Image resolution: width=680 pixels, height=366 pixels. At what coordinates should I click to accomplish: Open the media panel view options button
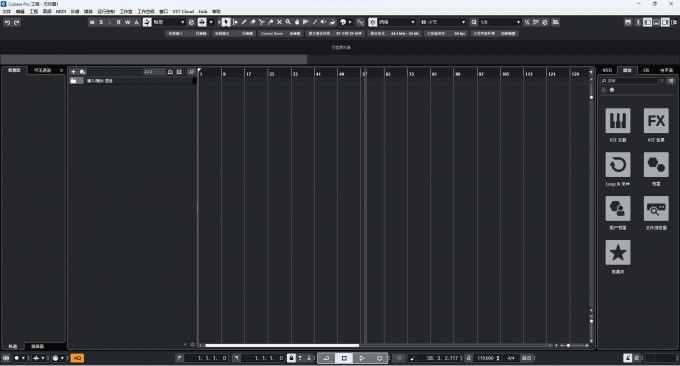click(x=671, y=81)
